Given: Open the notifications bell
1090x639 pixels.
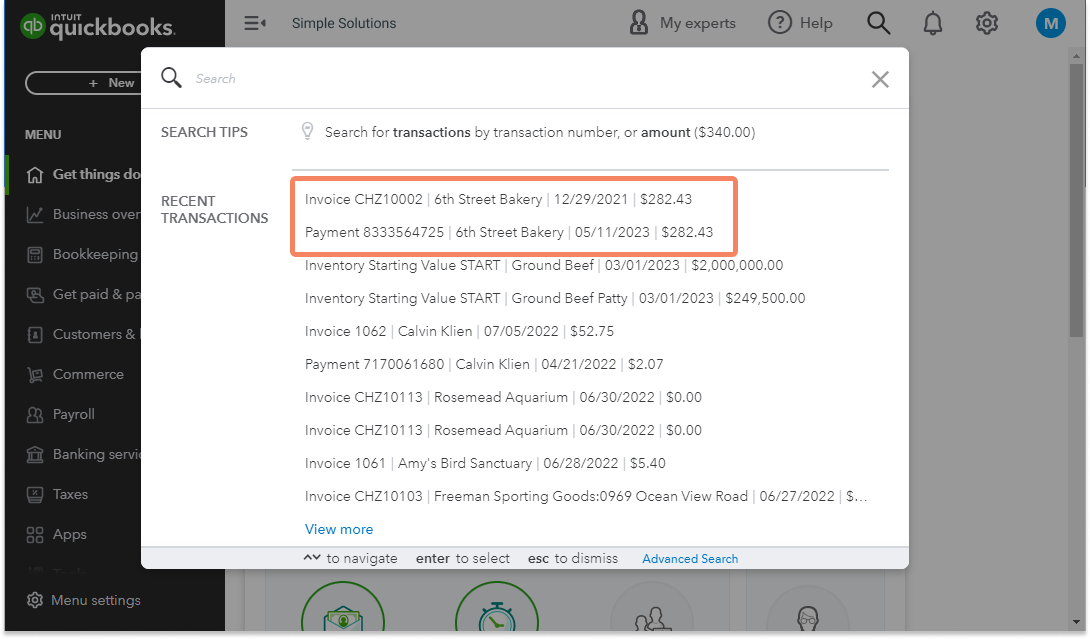Looking at the screenshot, I should pos(932,23).
